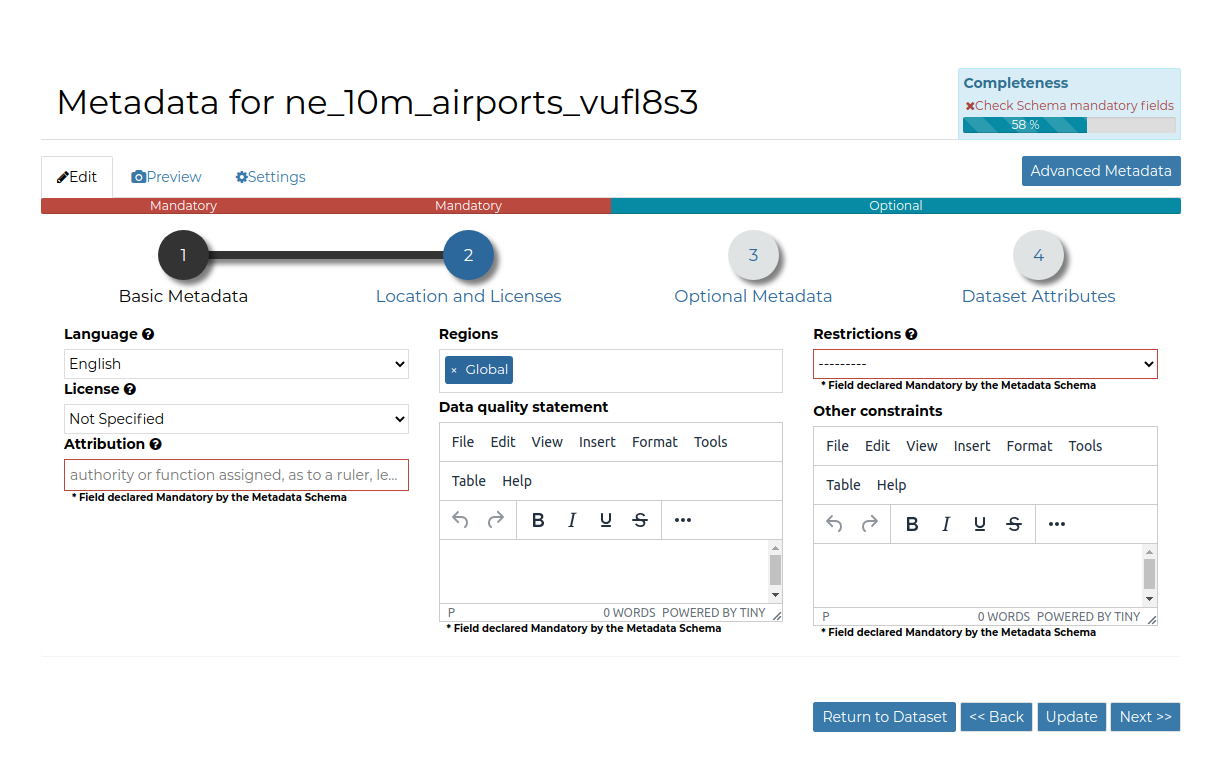This screenshot has height=765, width=1217.
Task: Click redo arrow in Other constraints editor
Action: coord(869,523)
